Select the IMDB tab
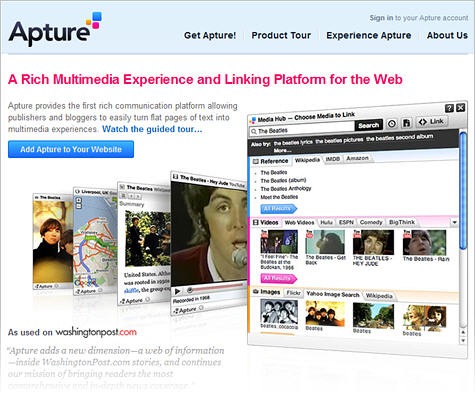475x395 pixels. pyautogui.click(x=332, y=159)
